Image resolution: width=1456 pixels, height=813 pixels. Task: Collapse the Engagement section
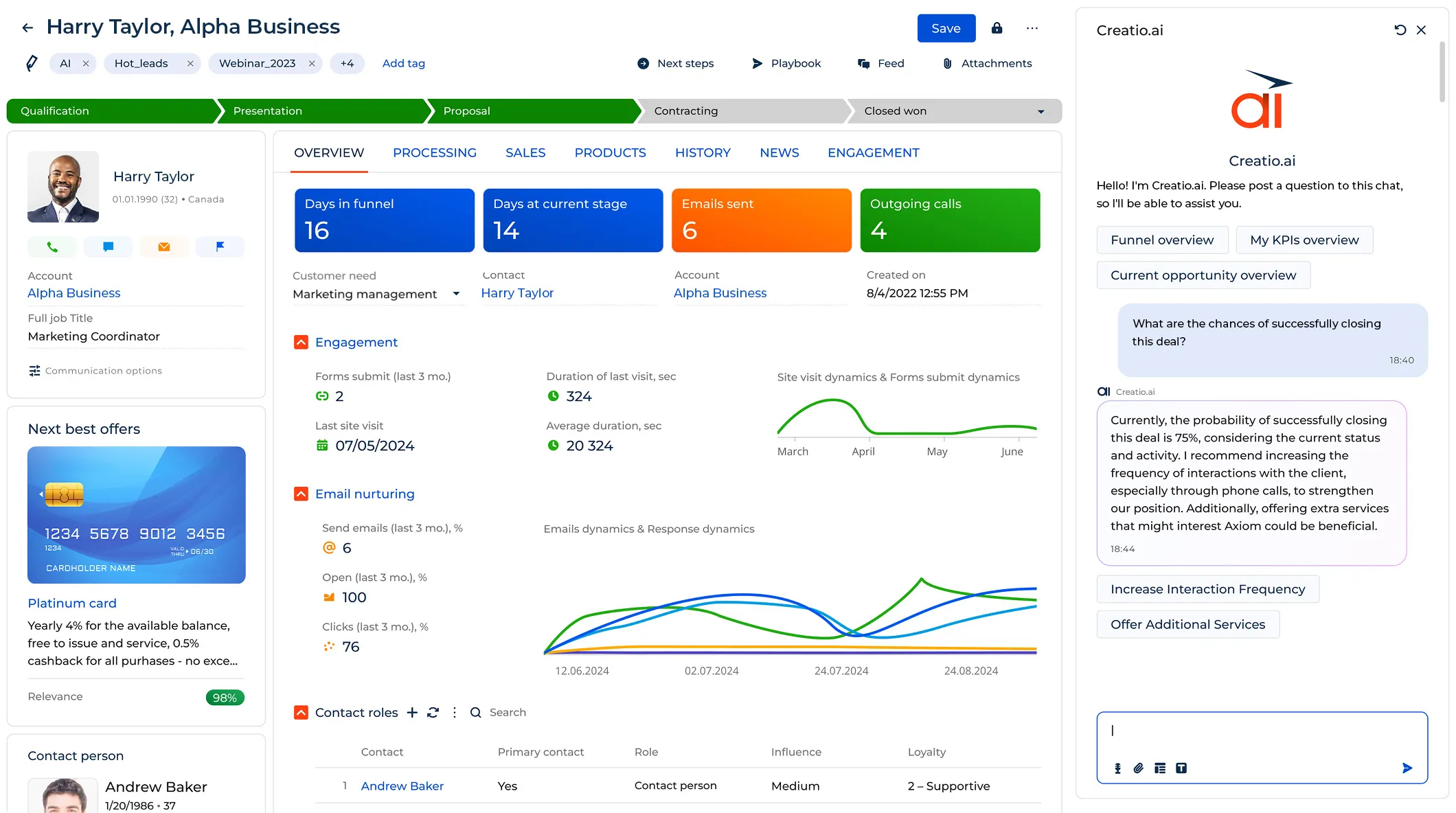[x=301, y=342]
